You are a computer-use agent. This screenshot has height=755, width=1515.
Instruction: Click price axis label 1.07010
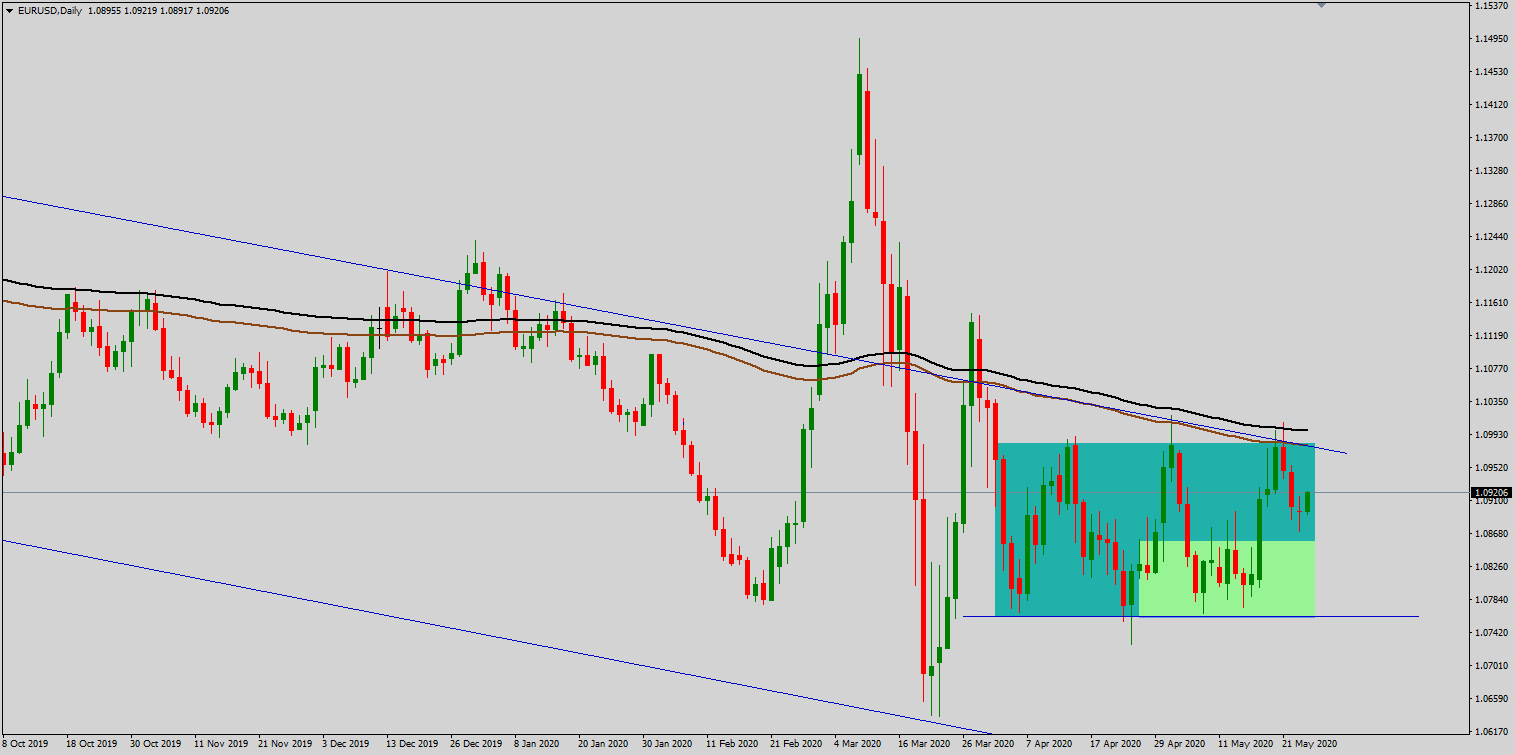click(1490, 666)
